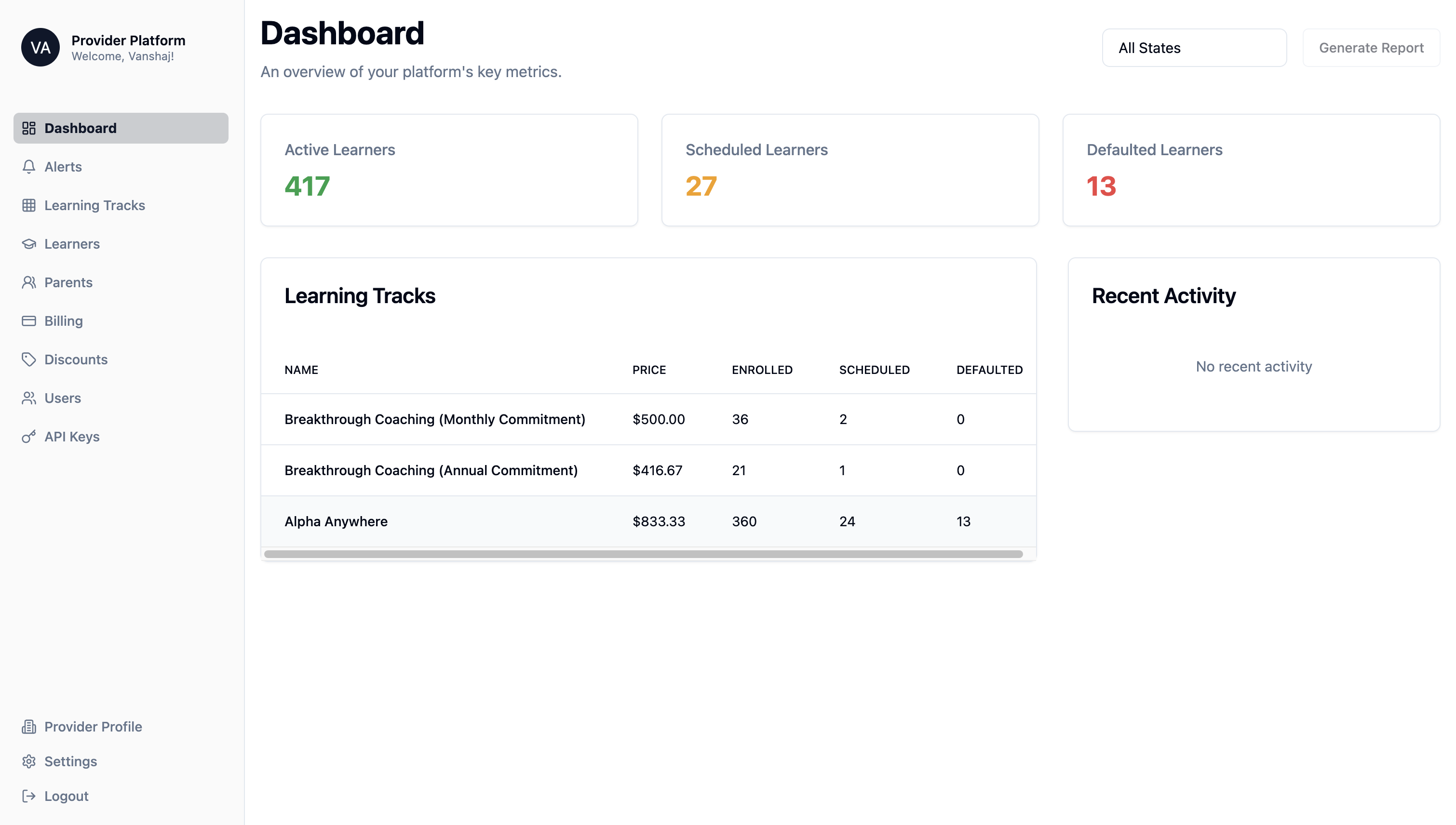Image resolution: width=1456 pixels, height=825 pixels.
Task: Open the All States dropdown
Action: pos(1194,48)
